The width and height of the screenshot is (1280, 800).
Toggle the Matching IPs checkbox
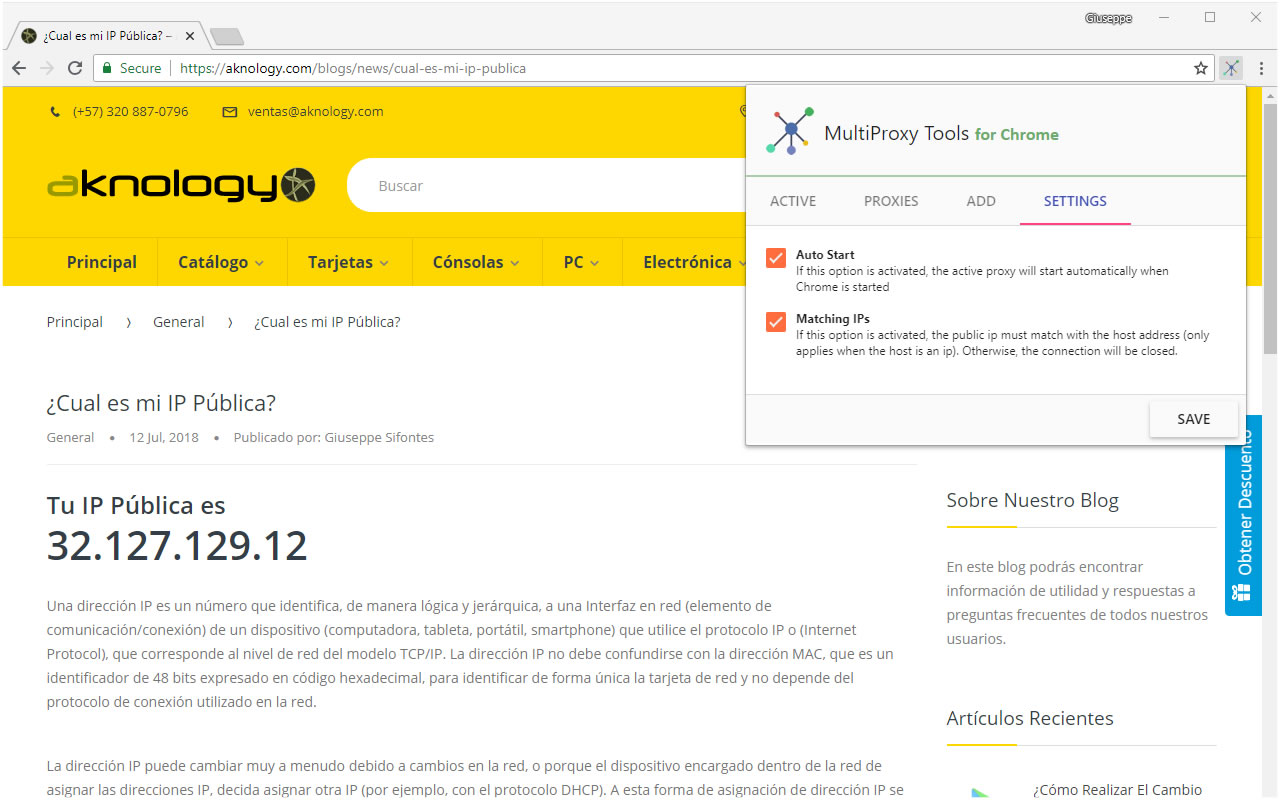[776, 322]
